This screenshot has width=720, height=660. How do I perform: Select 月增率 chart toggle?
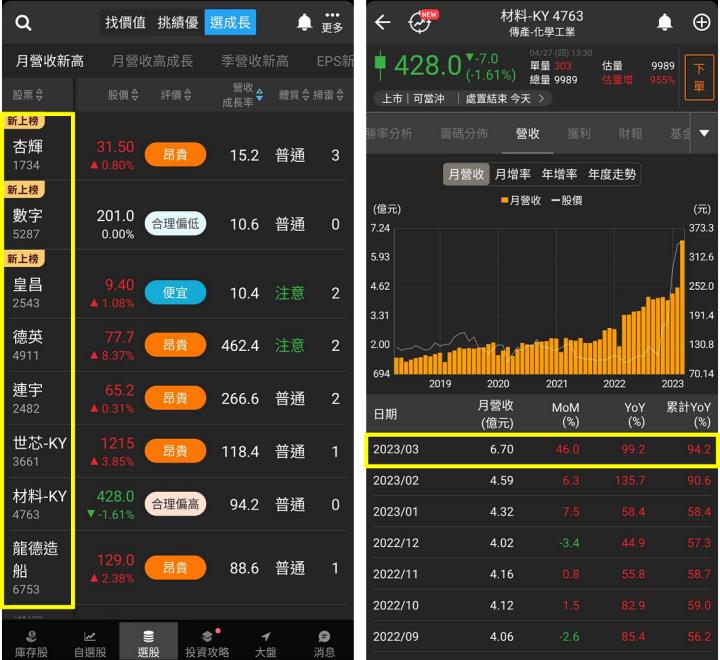coord(512,174)
